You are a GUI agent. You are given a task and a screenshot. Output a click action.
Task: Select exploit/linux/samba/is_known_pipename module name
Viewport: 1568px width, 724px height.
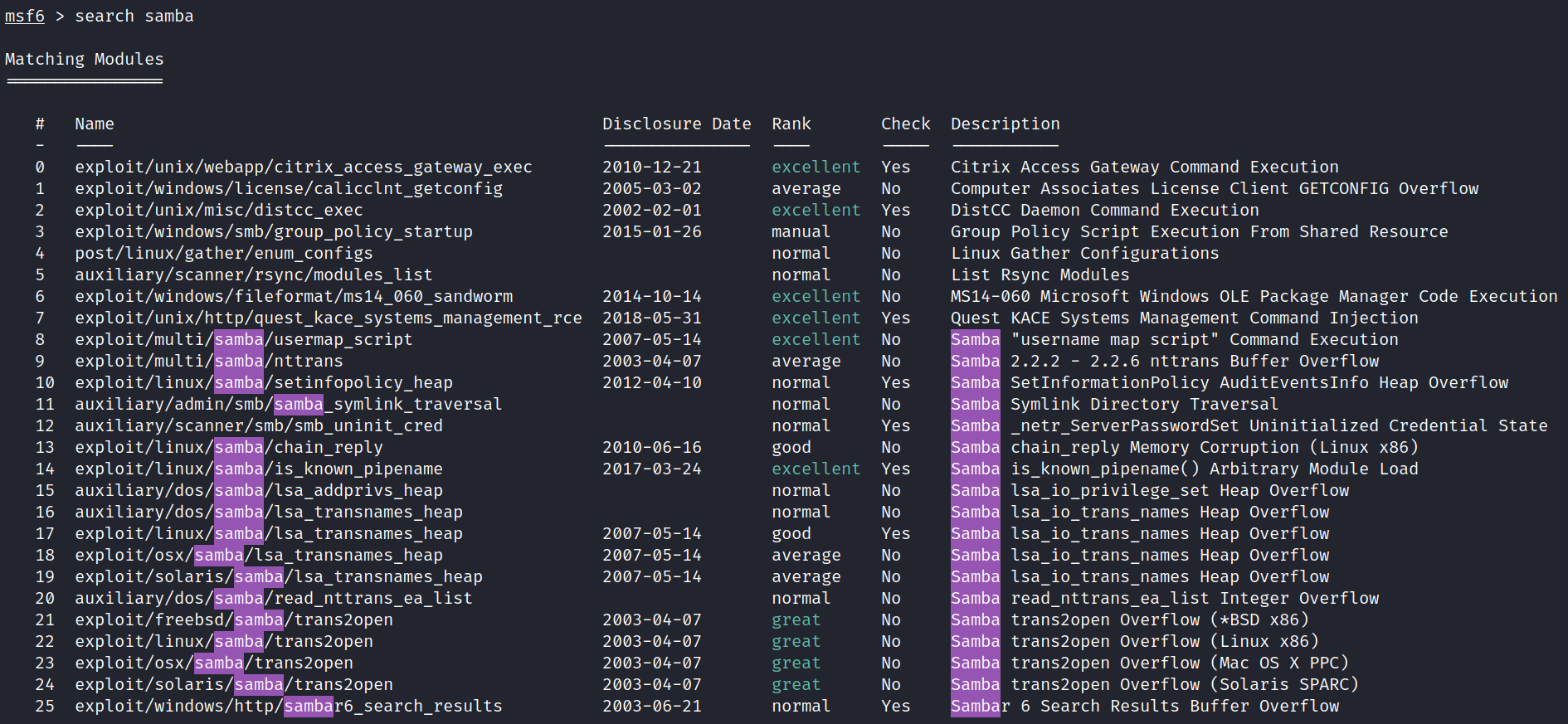tap(259, 469)
